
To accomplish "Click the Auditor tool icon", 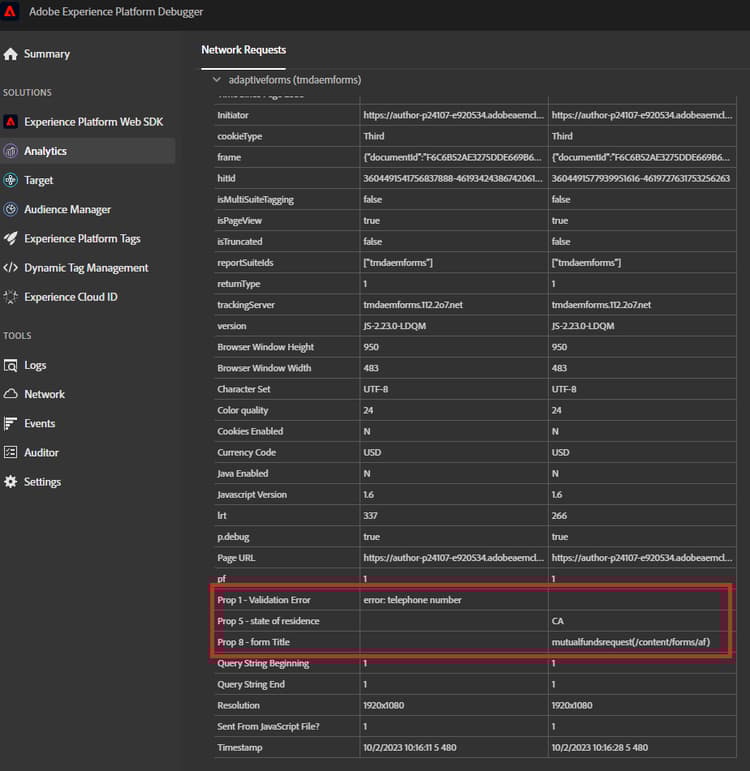I will tap(11, 453).
